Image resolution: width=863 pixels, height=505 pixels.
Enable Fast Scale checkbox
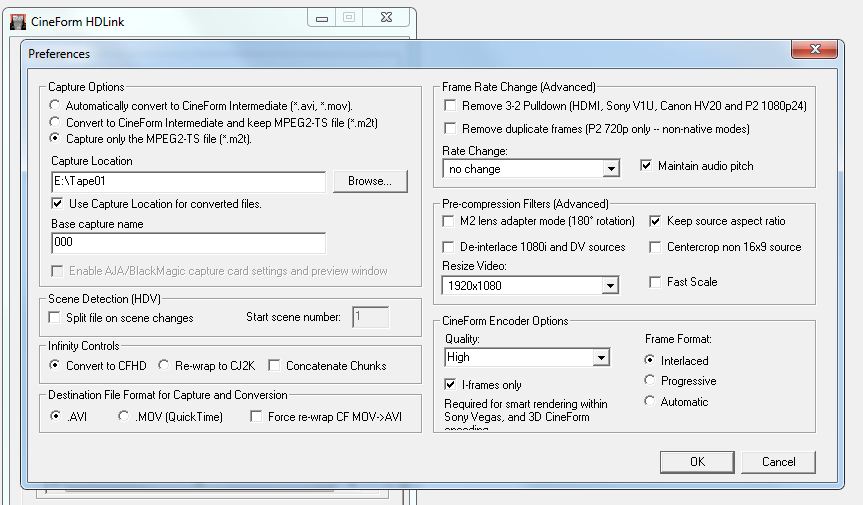point(655,282)
